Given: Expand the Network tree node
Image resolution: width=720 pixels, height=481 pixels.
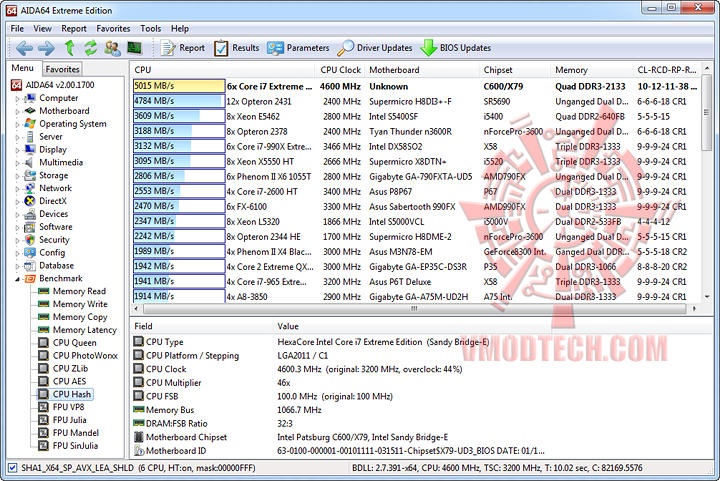Looking at the screenshot, I should click(17, 188).
